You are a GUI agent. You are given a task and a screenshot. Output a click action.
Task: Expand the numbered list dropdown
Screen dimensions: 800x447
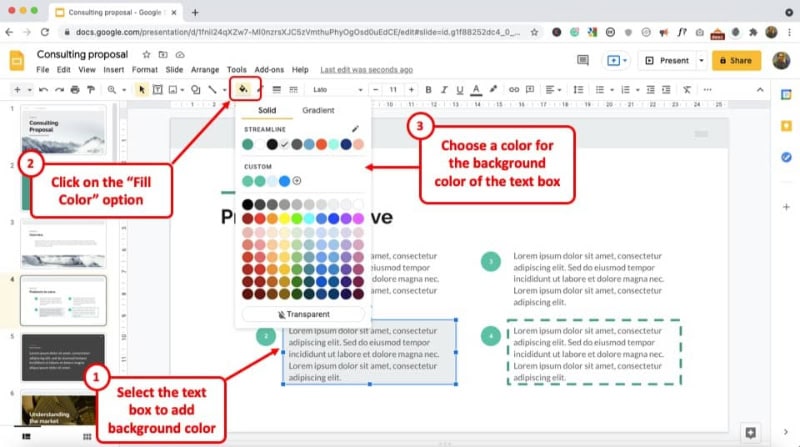[x=638, y=90]
